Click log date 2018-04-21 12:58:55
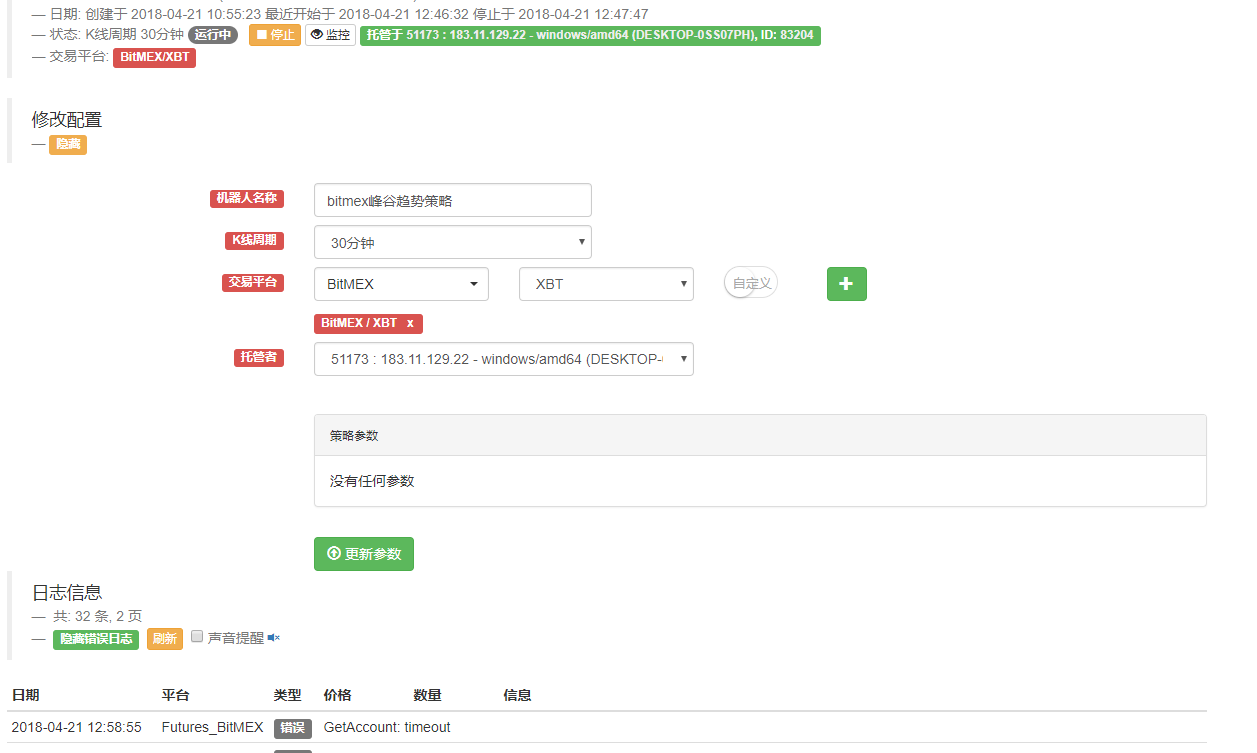This screenshot has width=1257, height=753. click(77, 727)
